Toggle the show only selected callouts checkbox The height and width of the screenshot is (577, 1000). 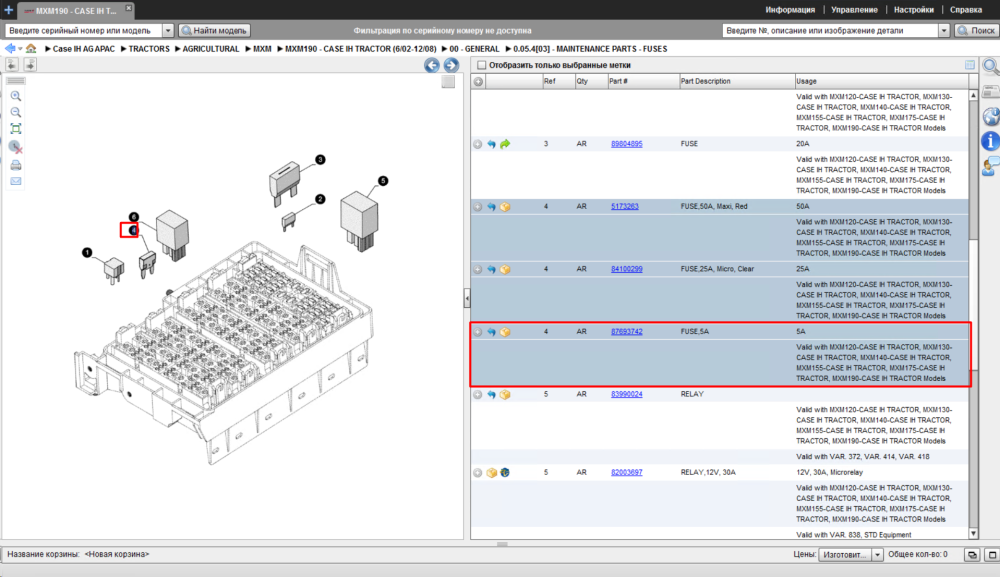point(482,65)
